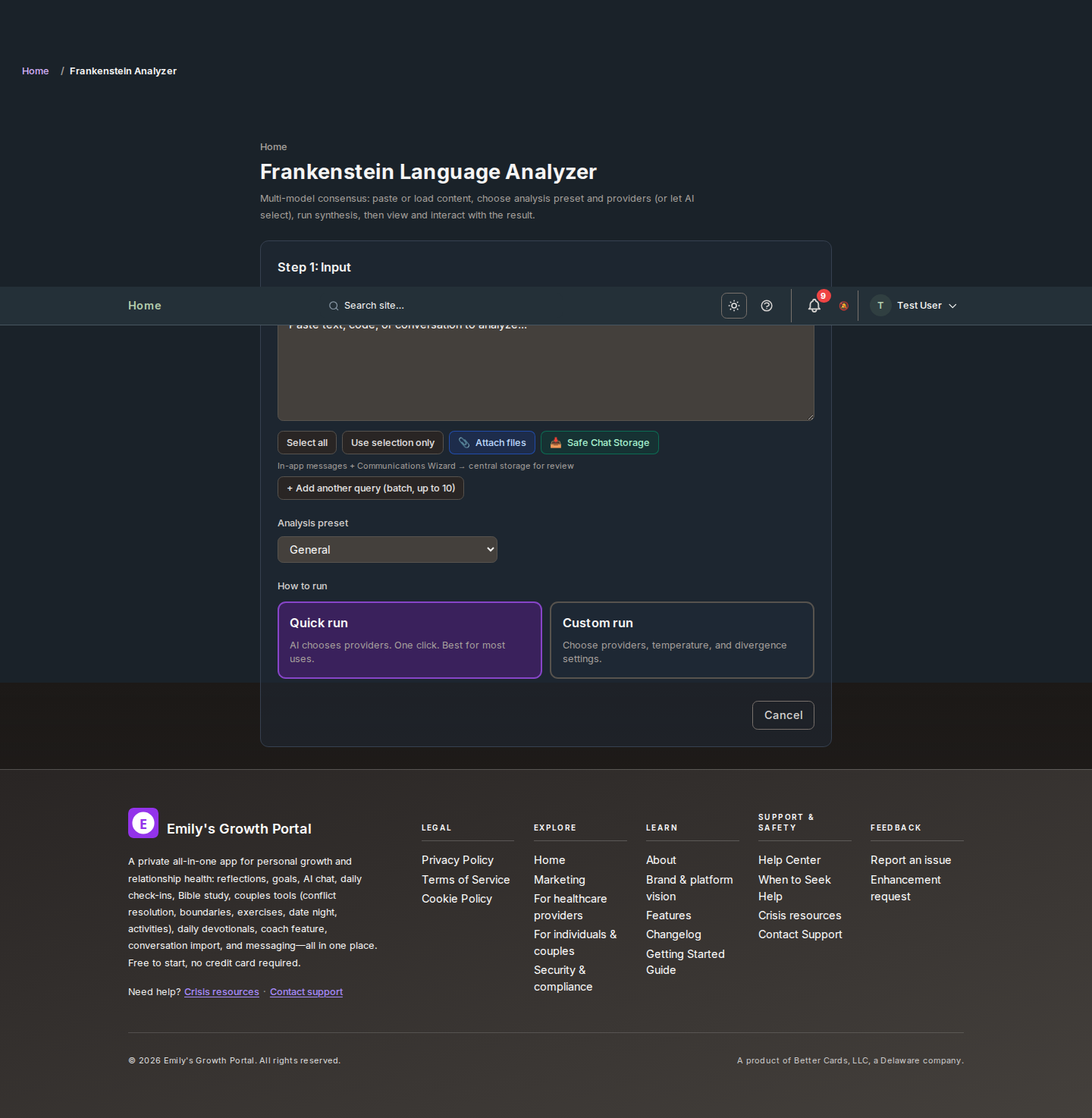
Task: Click the Safe Chat Storage cake icon
Action: pos(555,443)
